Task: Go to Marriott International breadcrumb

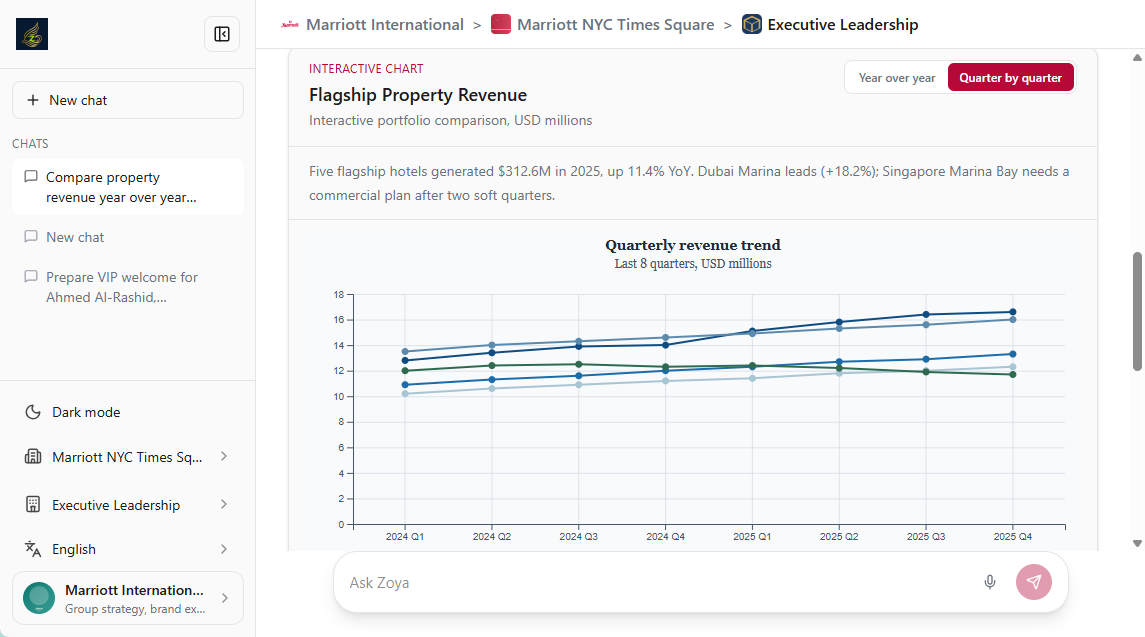Action: click(384, 25)
